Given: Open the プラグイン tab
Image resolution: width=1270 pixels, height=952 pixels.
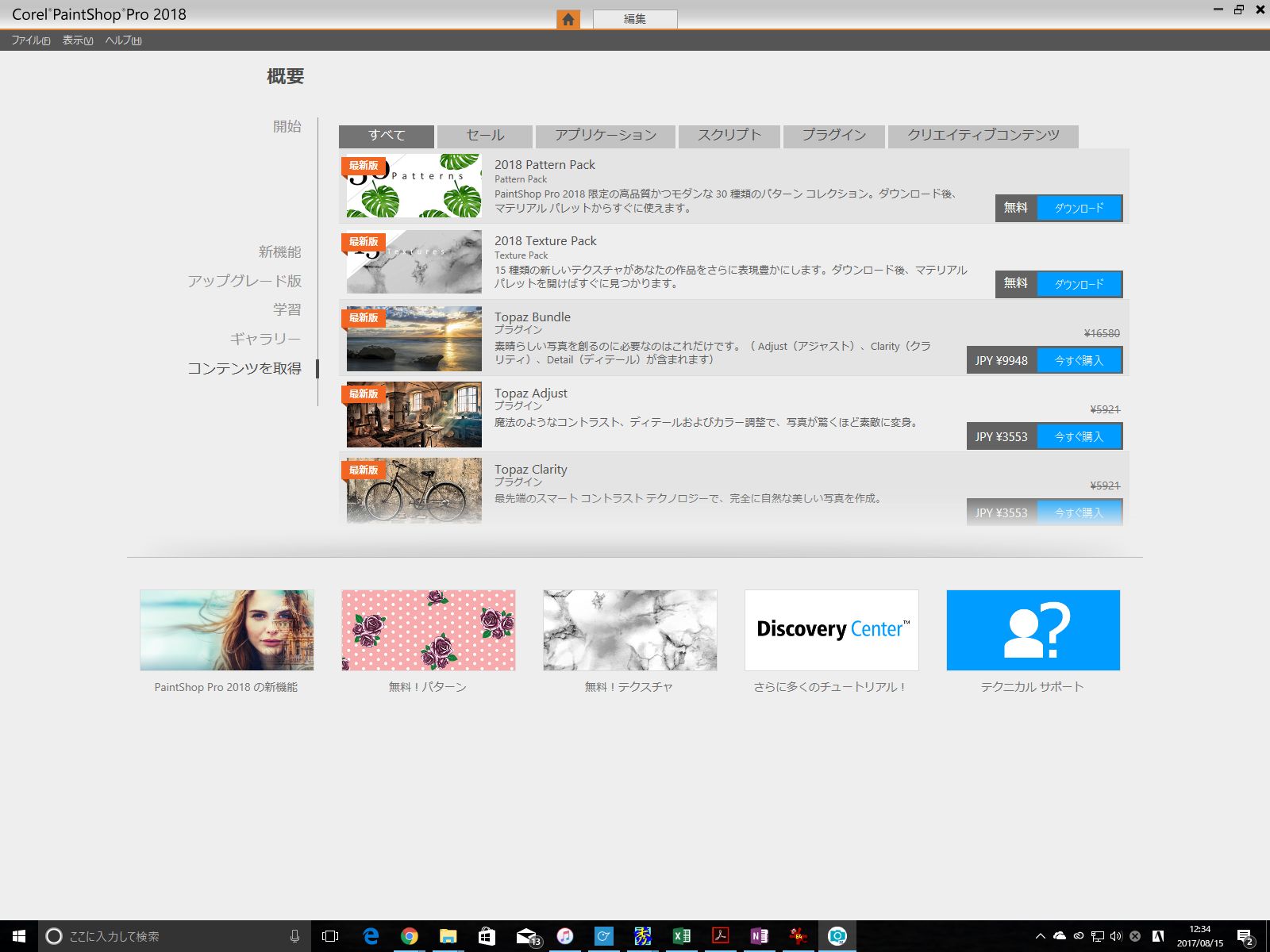Looking at the screenshot, I should coord(834,136).
